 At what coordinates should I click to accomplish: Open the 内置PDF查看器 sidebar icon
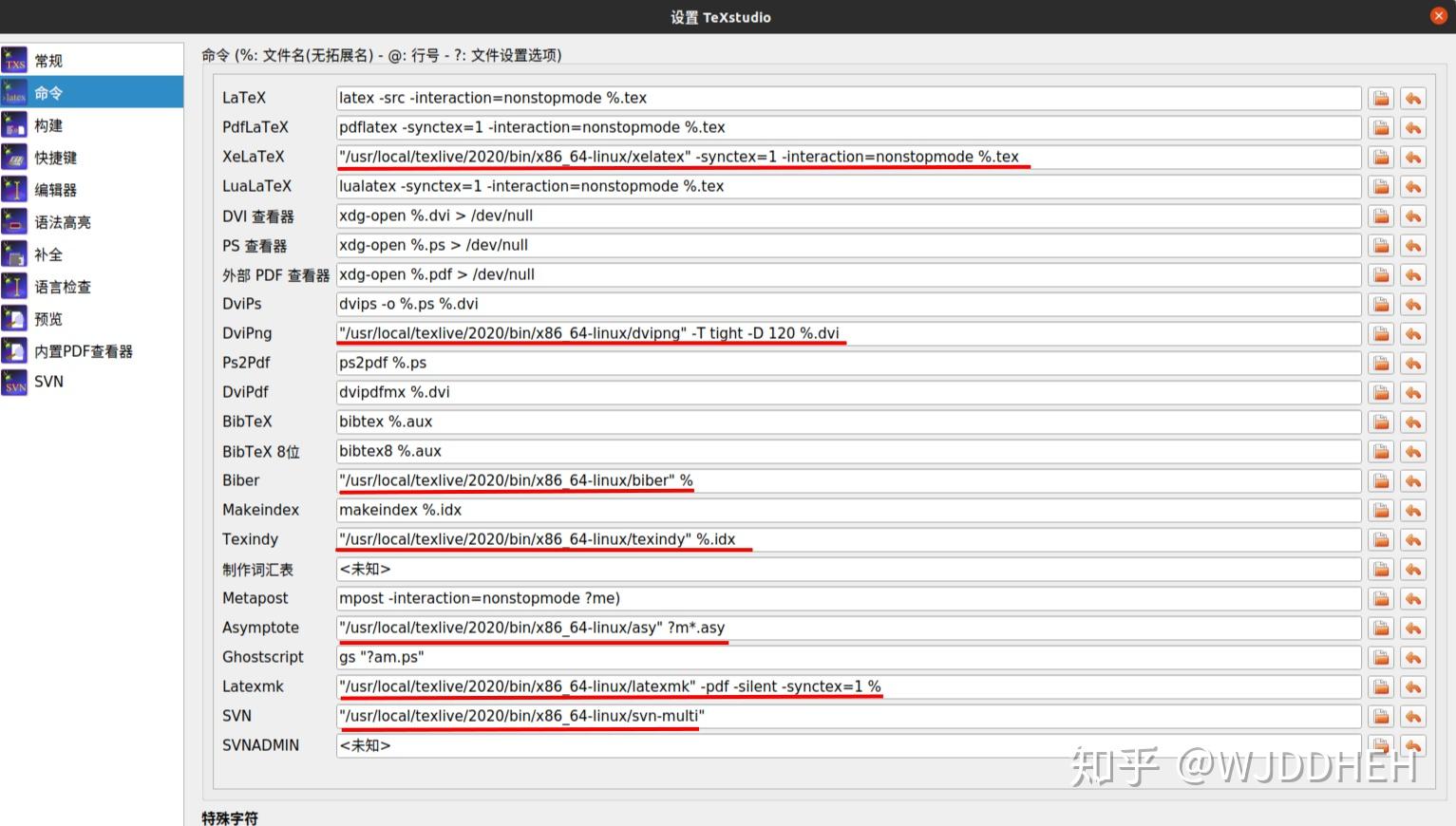coord(14,351)
